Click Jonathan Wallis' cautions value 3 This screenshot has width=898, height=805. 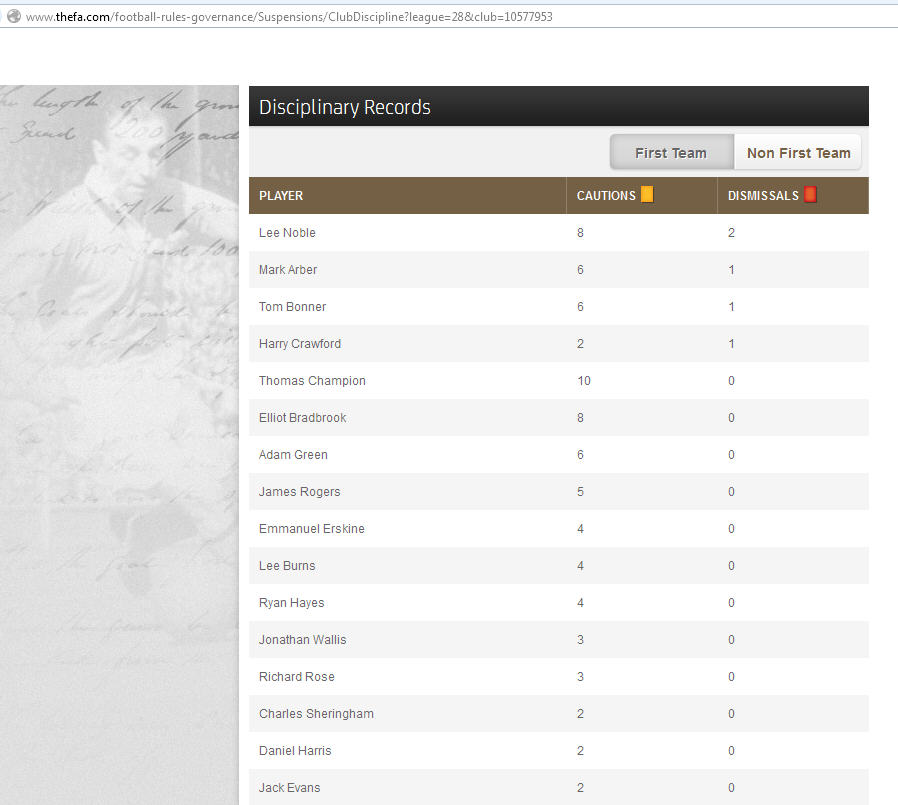580,640
